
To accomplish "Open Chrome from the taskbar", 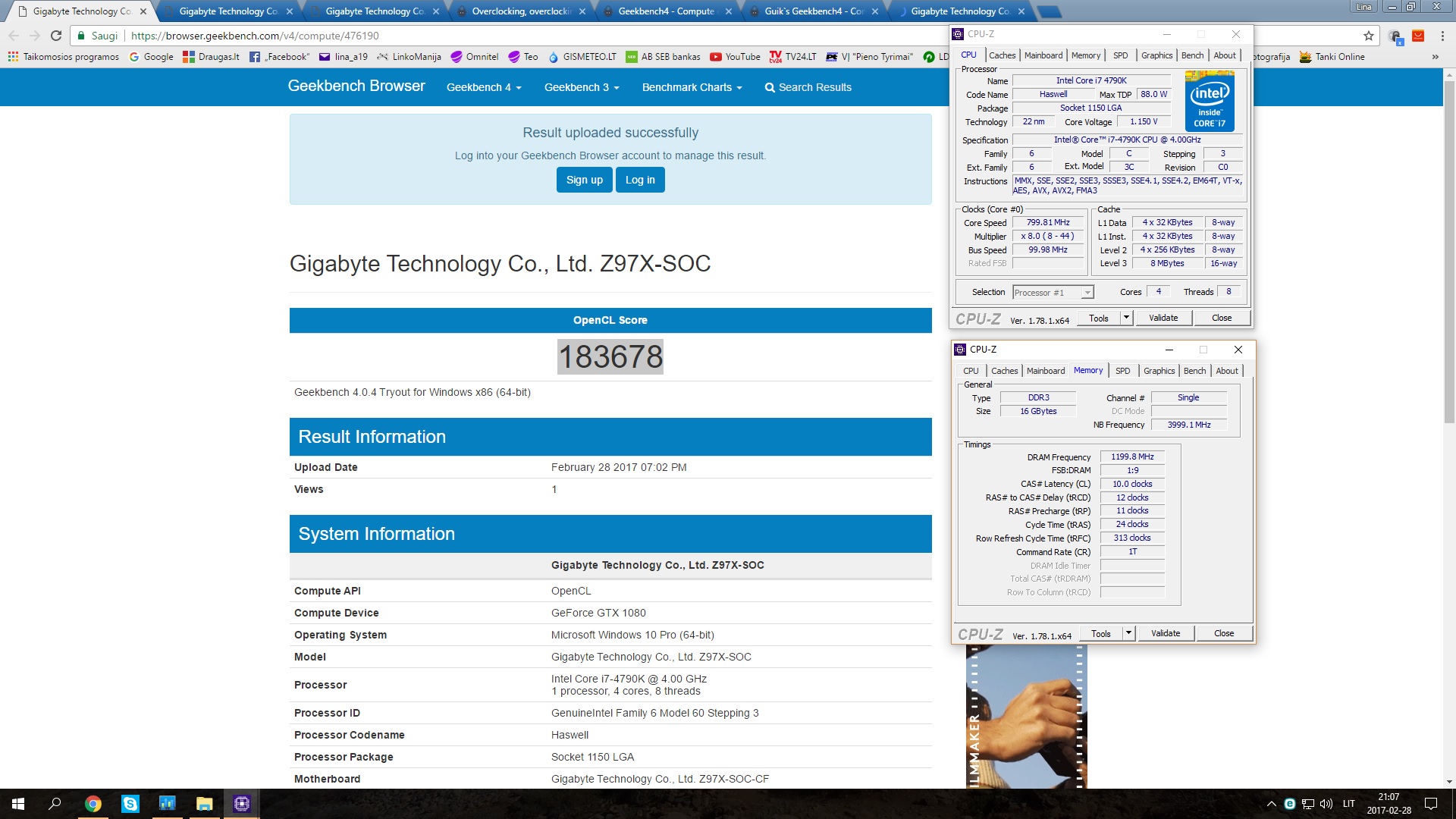I will (x=93, y=804).
